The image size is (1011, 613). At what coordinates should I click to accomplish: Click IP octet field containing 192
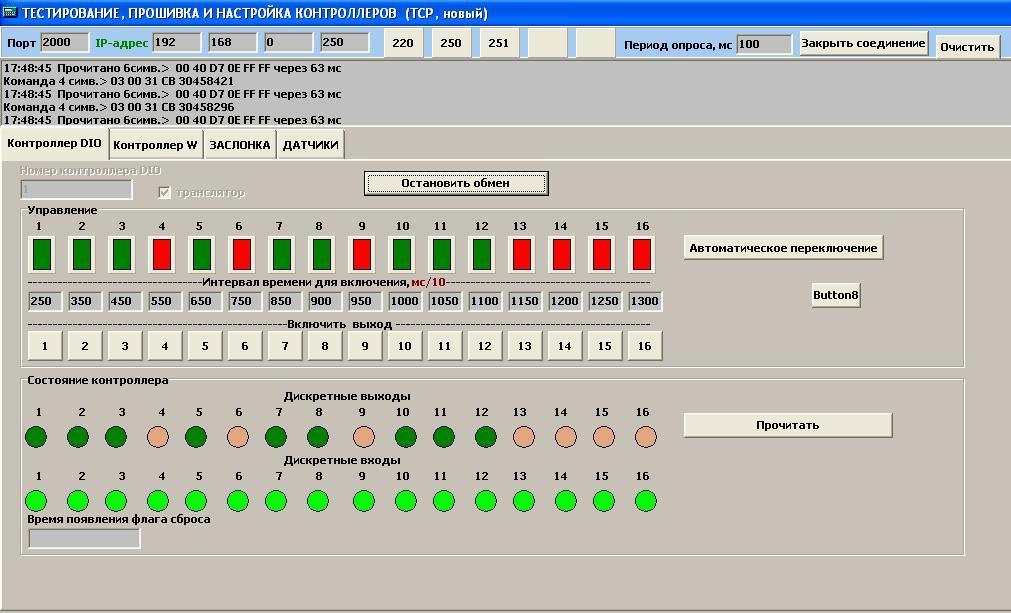tap(177, 43)
